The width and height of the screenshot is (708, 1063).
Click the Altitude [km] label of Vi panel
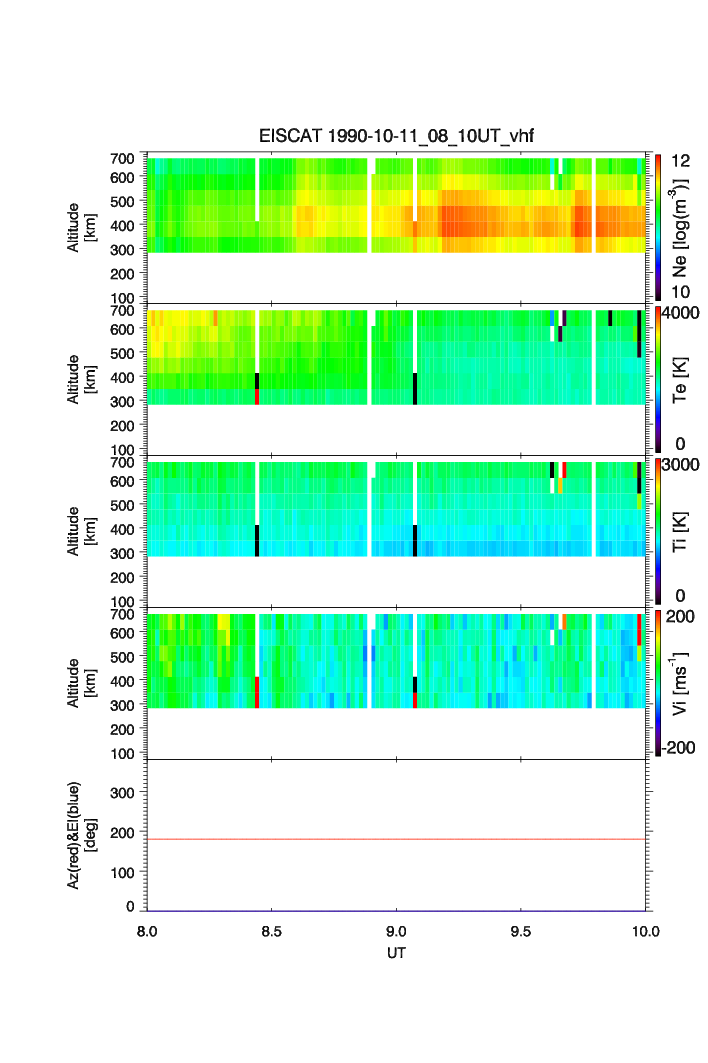coord(81,683)
